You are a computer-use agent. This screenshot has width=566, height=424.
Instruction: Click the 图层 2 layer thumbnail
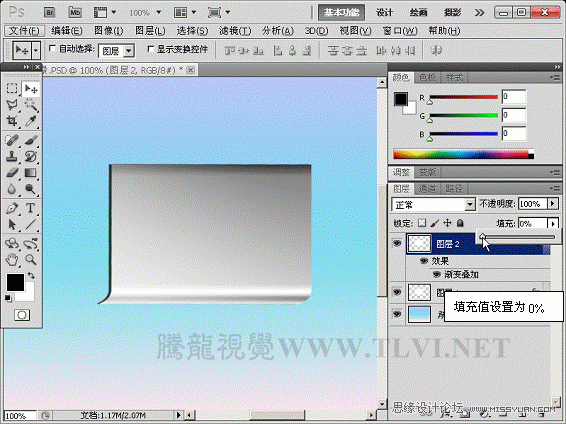pos(419,243)
